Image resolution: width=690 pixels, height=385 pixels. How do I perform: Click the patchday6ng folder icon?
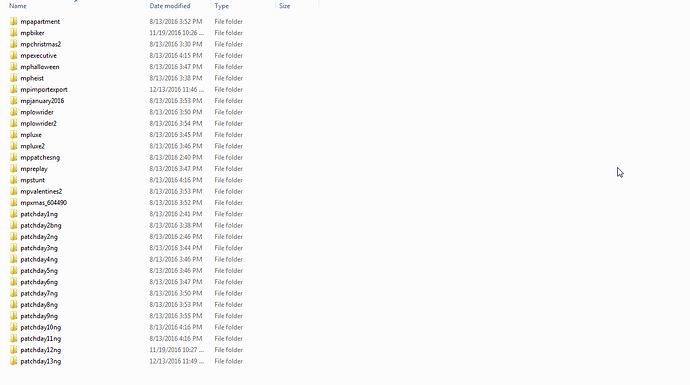(14, 282)
